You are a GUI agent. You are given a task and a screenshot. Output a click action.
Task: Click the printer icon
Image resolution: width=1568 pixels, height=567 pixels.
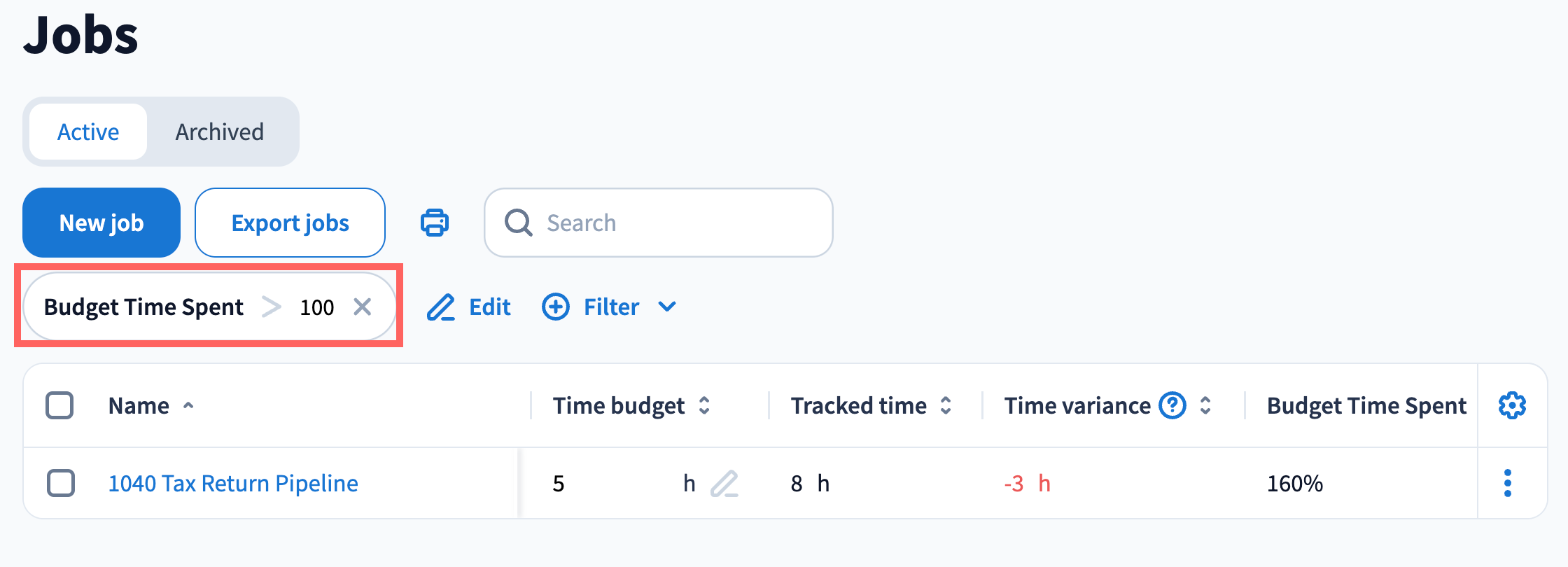tap(435, 223)
